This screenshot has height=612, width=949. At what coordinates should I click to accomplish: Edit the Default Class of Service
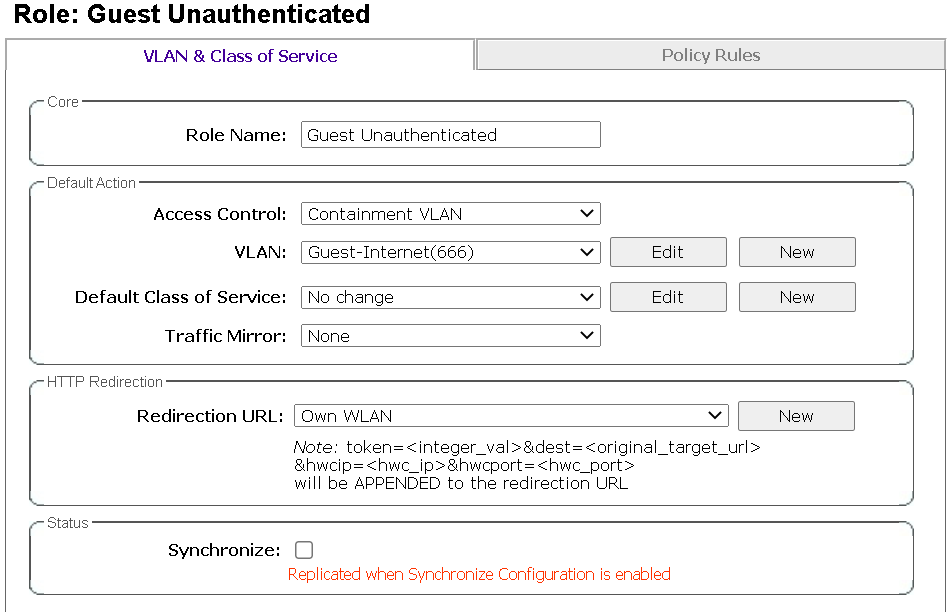[668, 297]
